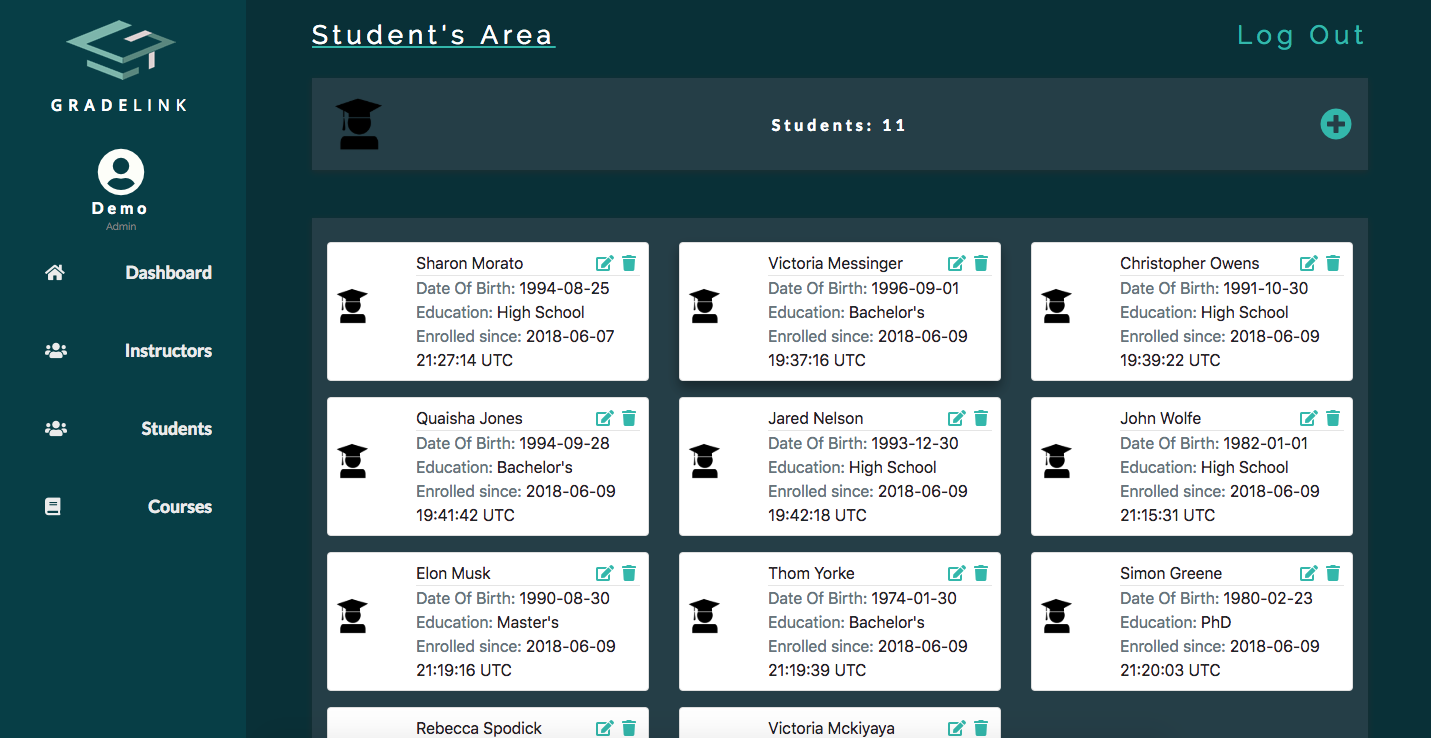This screenshot has width=1431, height=738.
Task: Click the Courses book icon
Action: (x=53, y=506)
